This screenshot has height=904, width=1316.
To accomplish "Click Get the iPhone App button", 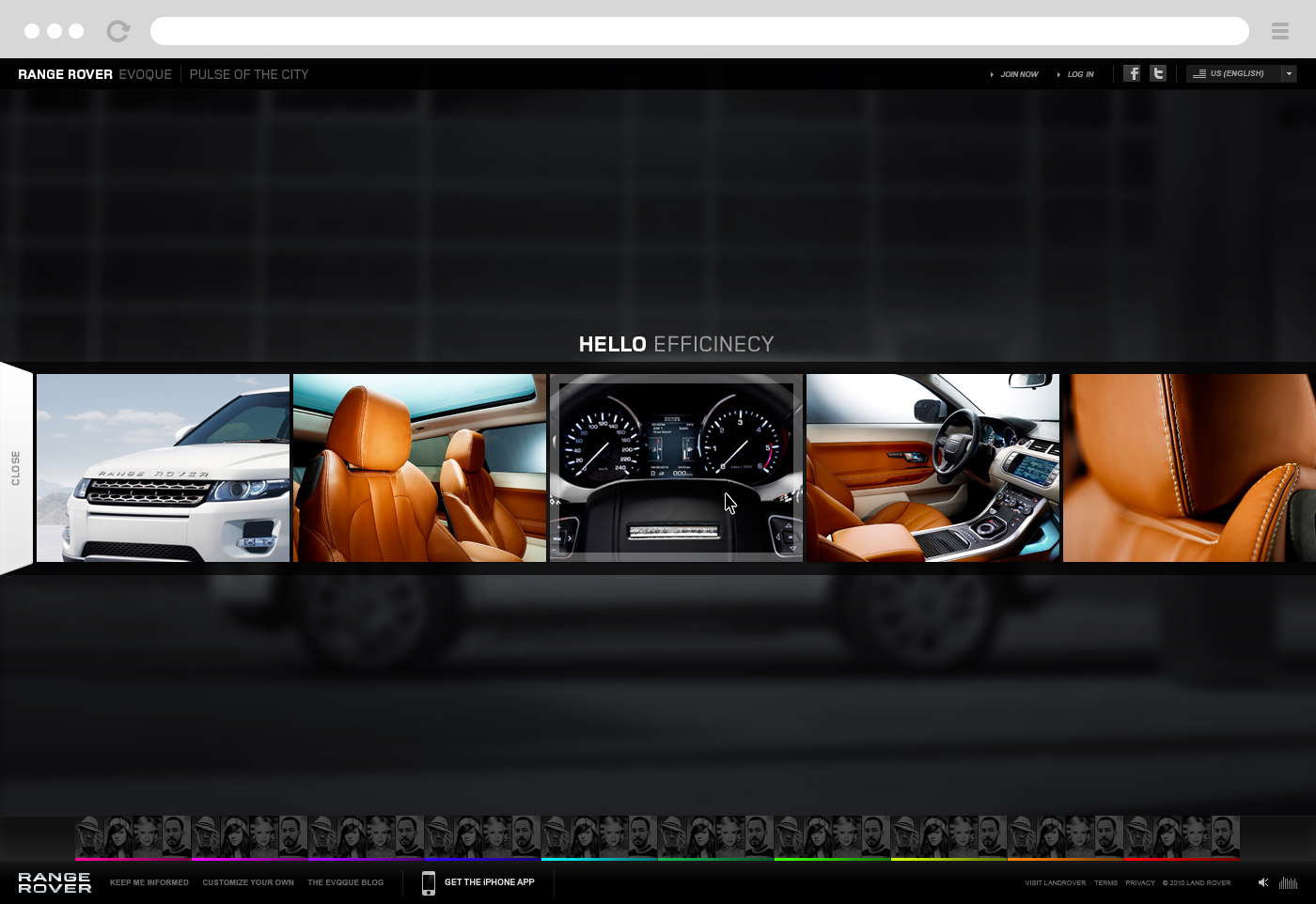I will 490,882.
